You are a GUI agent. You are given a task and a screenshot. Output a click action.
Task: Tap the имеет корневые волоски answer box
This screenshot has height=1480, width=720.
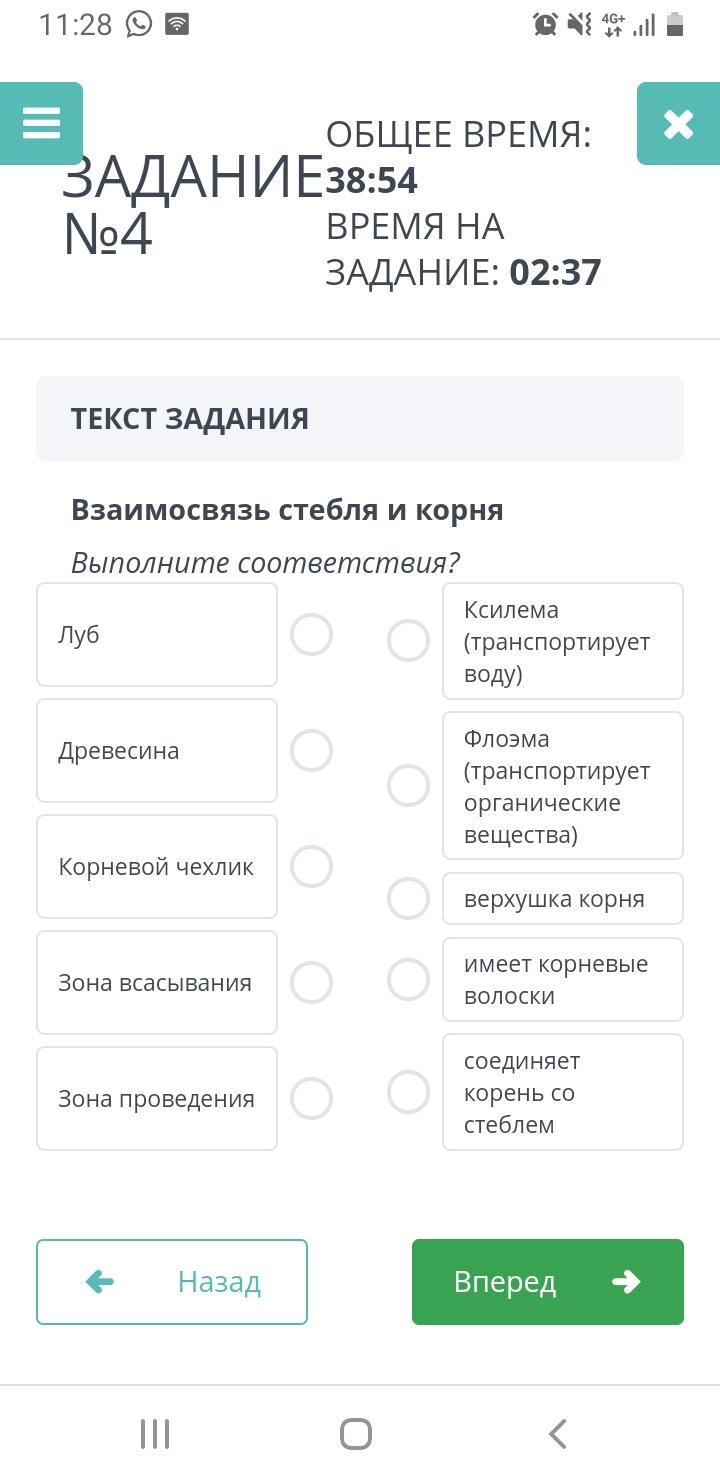click(562, 980)
